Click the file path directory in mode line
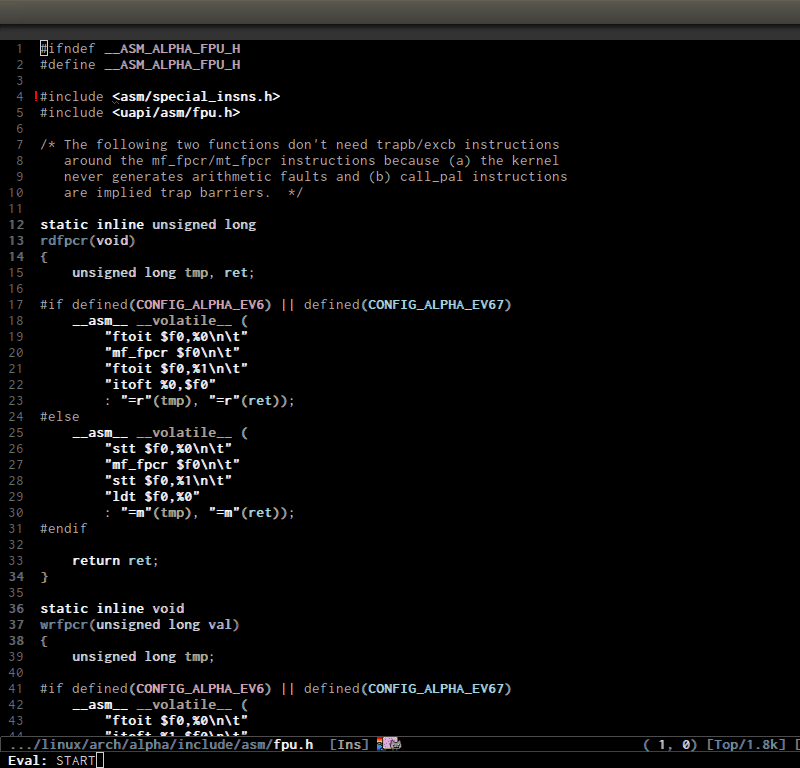800x768 pixels. 140,744
